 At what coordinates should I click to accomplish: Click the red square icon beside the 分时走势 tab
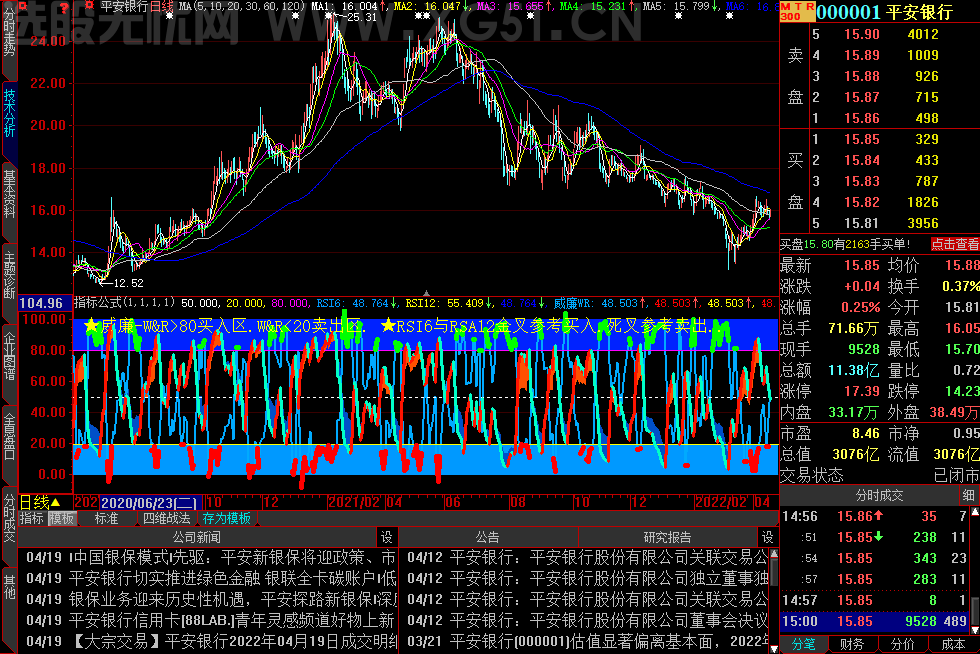point(23,6)
